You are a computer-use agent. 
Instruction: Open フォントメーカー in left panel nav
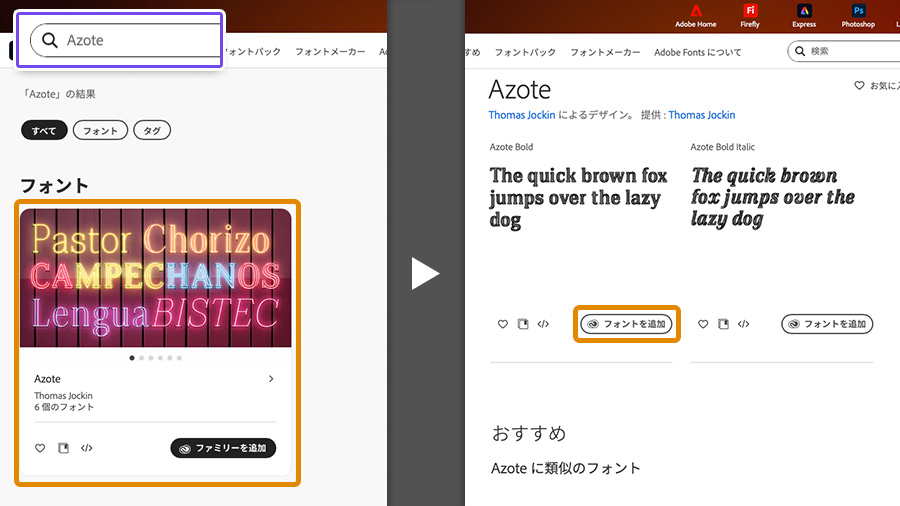pos(330,52)
